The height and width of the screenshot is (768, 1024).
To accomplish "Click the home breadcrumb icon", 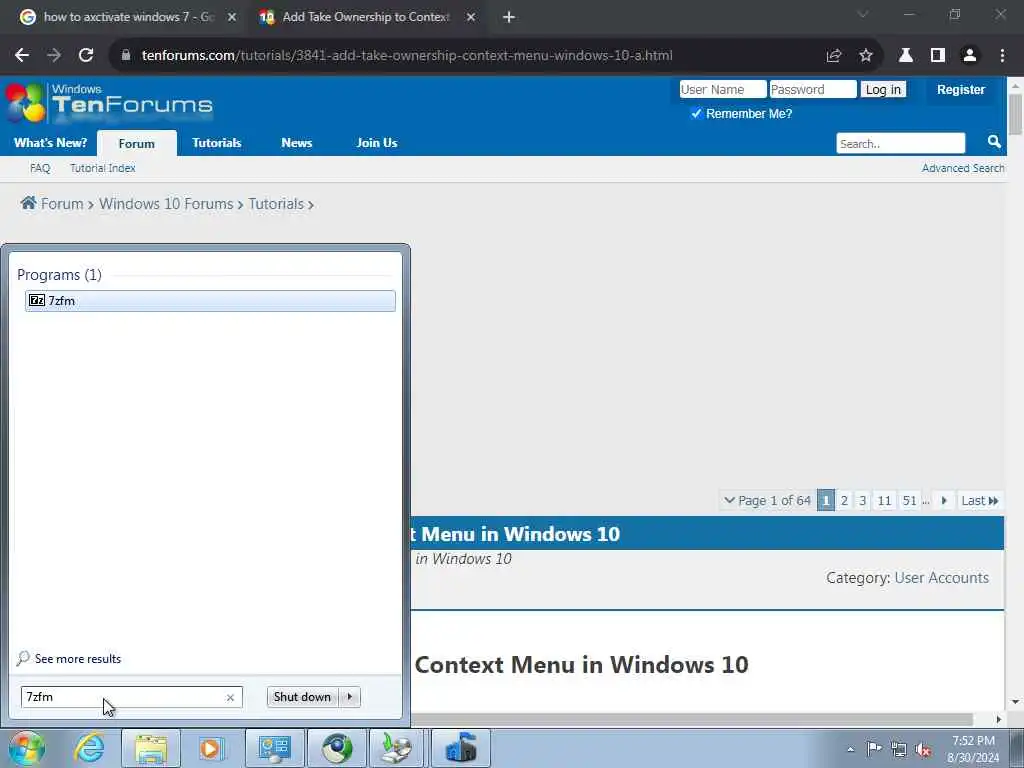I will 28,203.
